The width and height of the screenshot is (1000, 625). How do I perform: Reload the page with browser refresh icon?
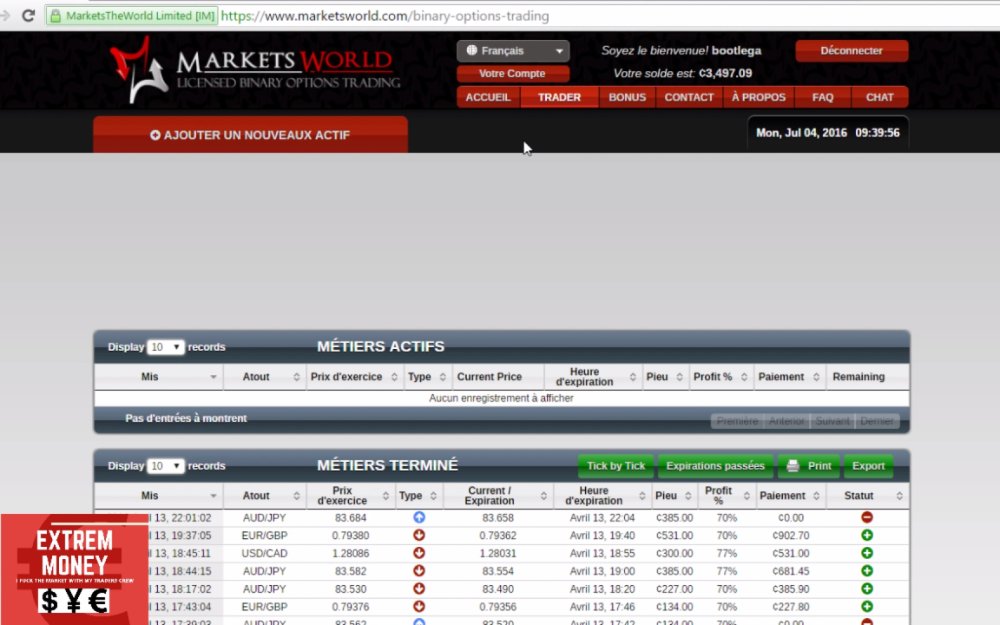tap(28, 15)
